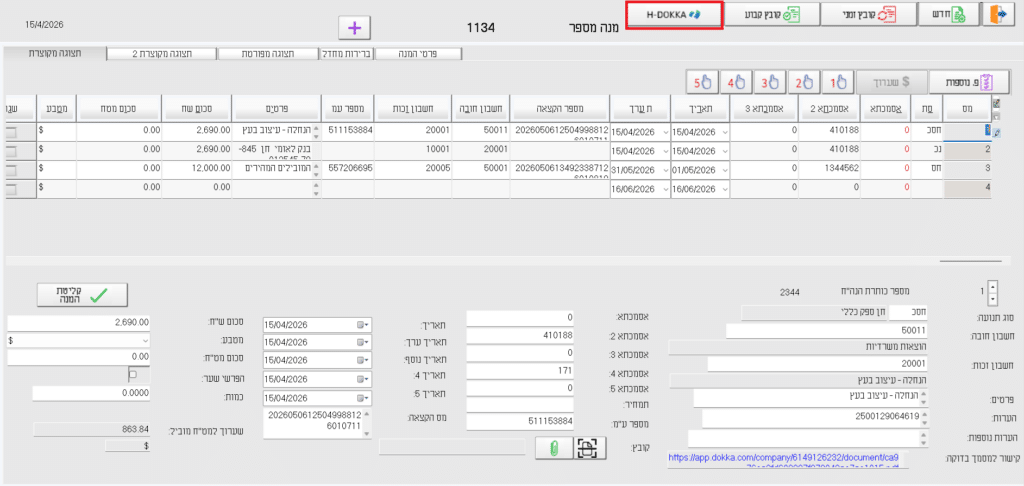Click the אסמכתא 4 field containing 171
The width and height of the screenshot is (1024, 486).
[520, 370]
